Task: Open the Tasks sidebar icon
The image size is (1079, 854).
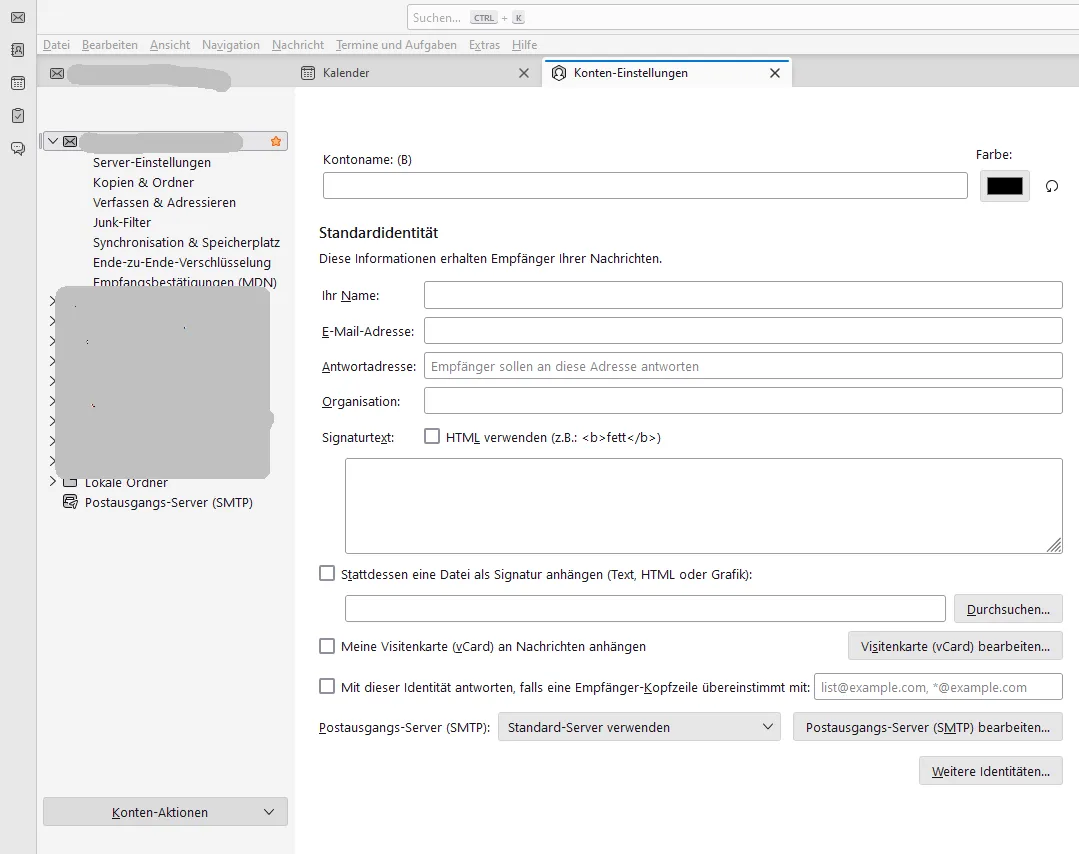Action: click(x=18, y=116)
